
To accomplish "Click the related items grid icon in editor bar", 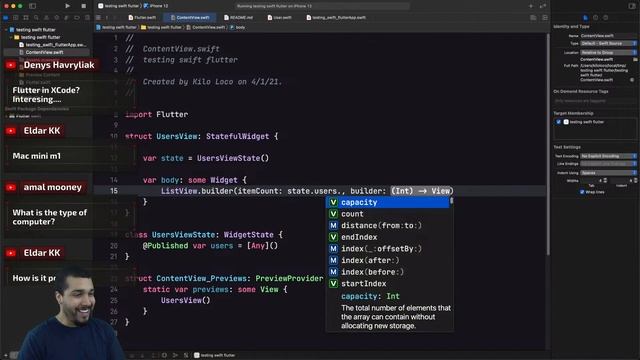I will coord(98,18).
